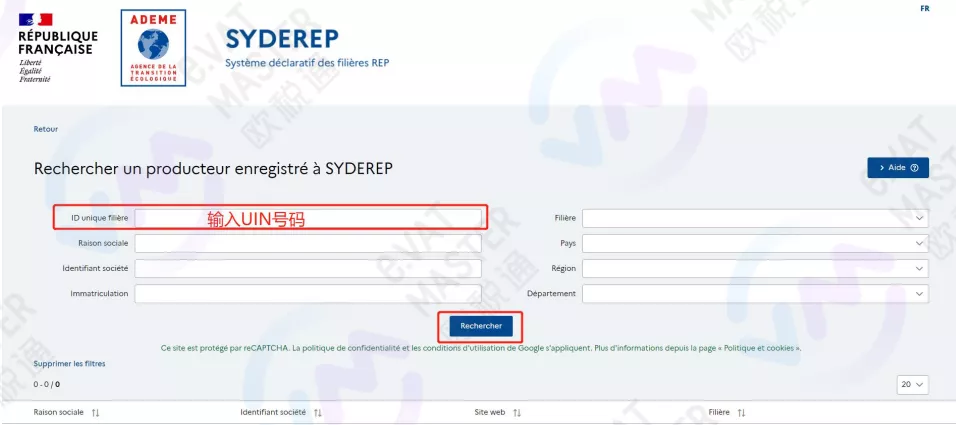Open the Pays dropdown
Screen dimensions: 956x425
tap(755, 243)
